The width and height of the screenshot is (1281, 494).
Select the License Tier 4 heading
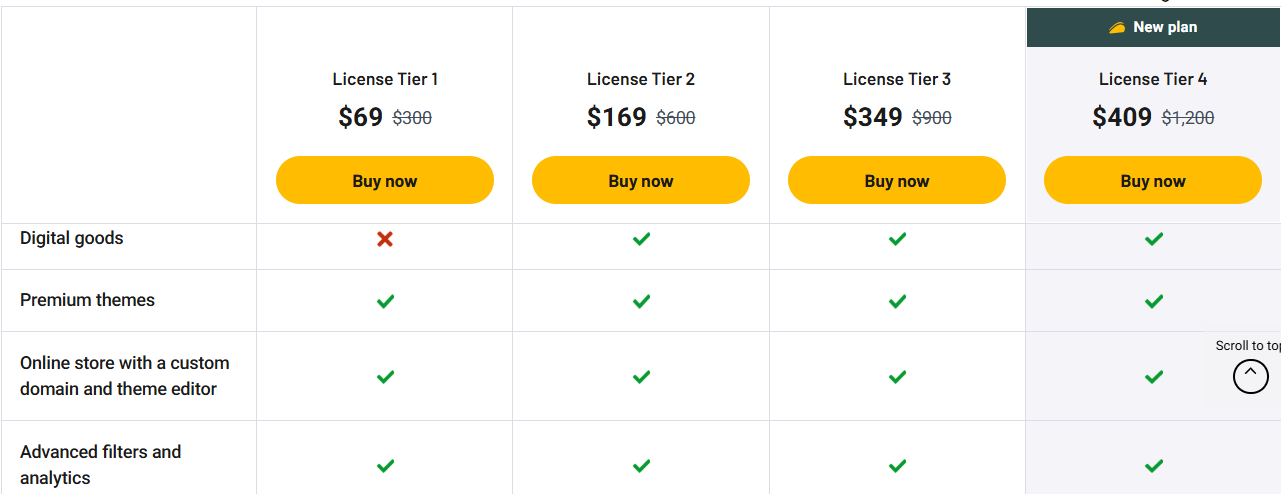[x=1153, y=79]
